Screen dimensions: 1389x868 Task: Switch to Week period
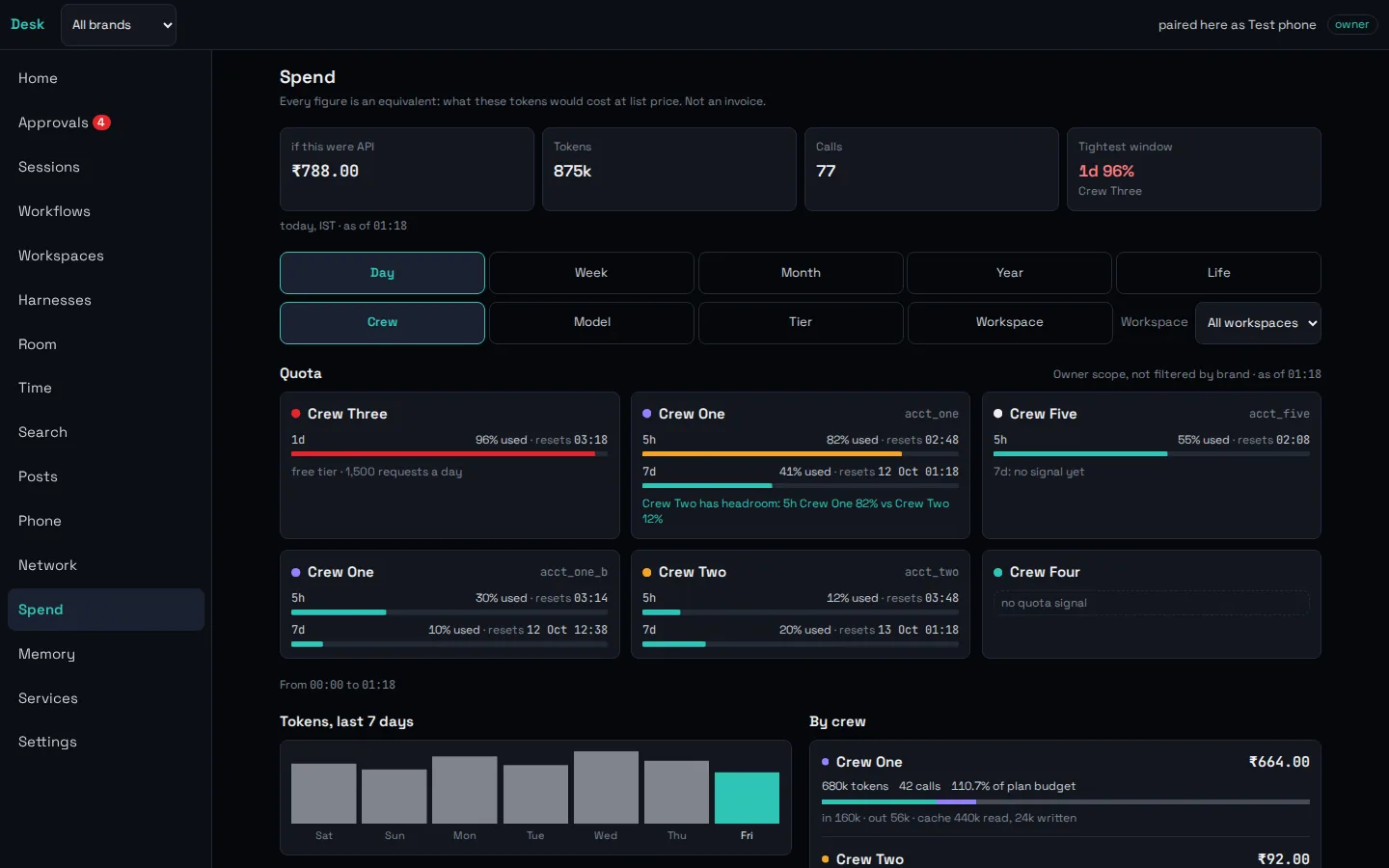[x=591, y=273]
